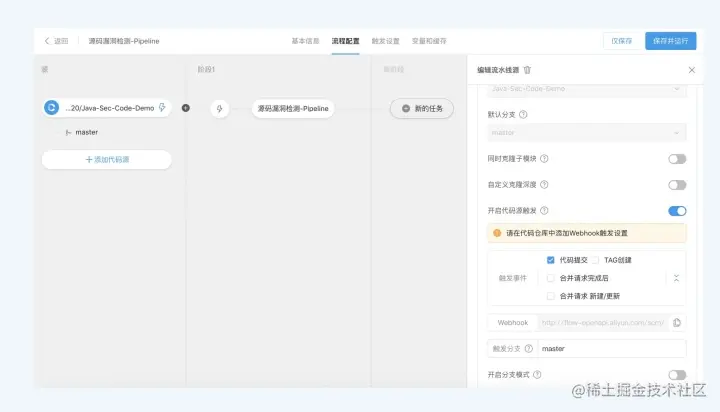Click help icon next to 触发分支
720x412 pixels.
pos(529,349)
